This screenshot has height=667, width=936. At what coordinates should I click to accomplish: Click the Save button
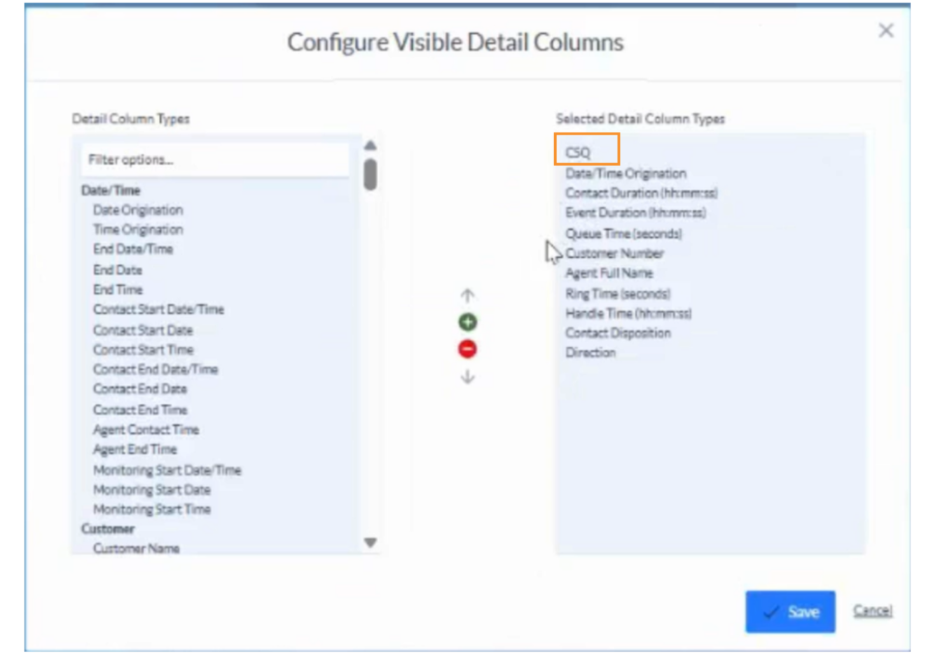point(789,611)
